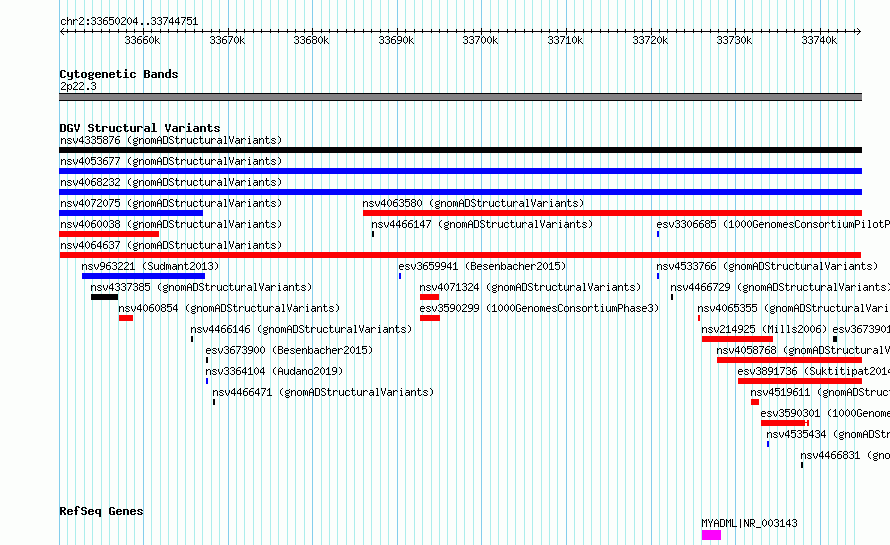Click the black nsv4335876 variant bar
Image resolution: width=890 pixels, height=545 pixels.
[x=460, y=150]
